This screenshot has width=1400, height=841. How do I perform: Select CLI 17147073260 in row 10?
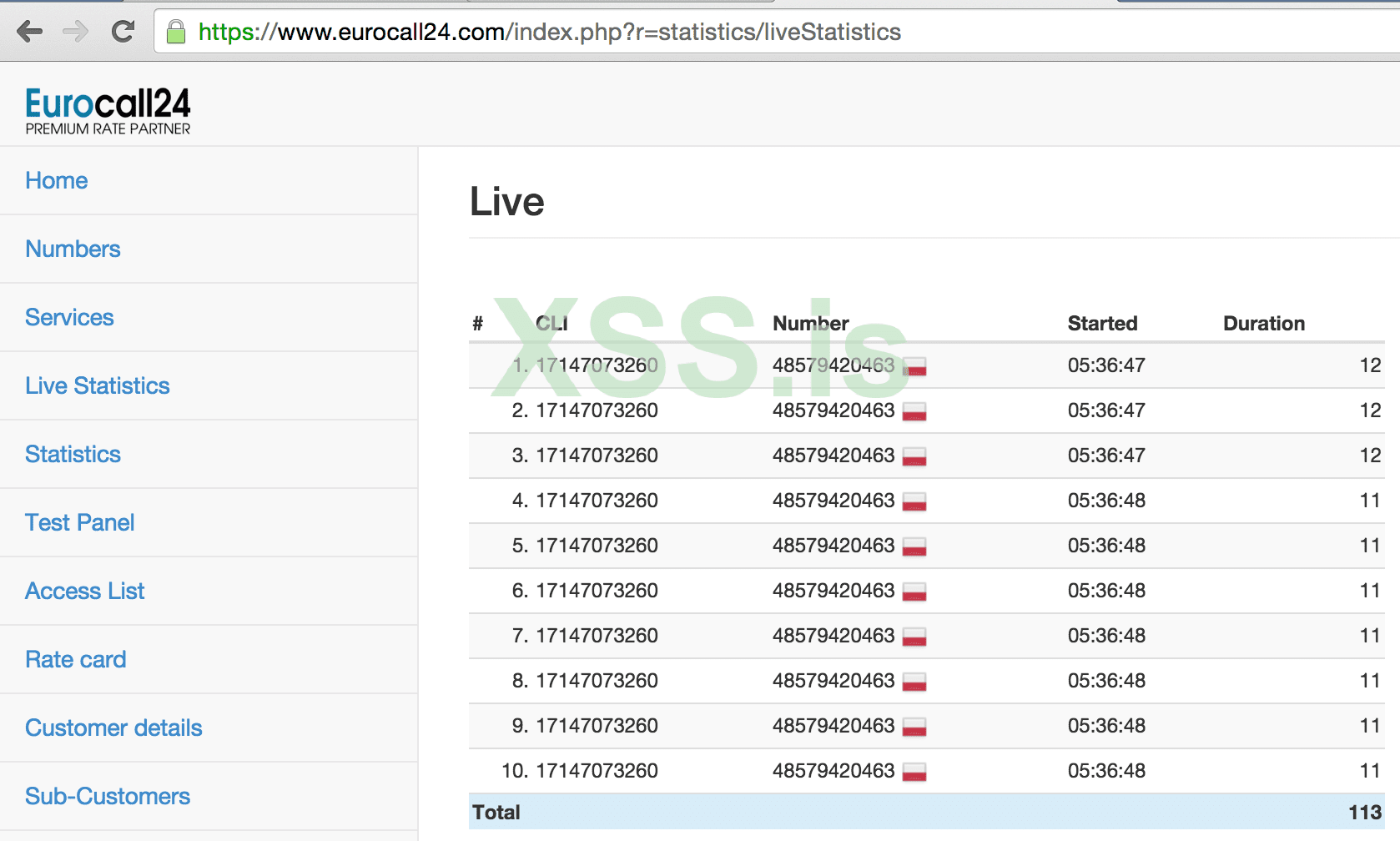tap(597, 771)
